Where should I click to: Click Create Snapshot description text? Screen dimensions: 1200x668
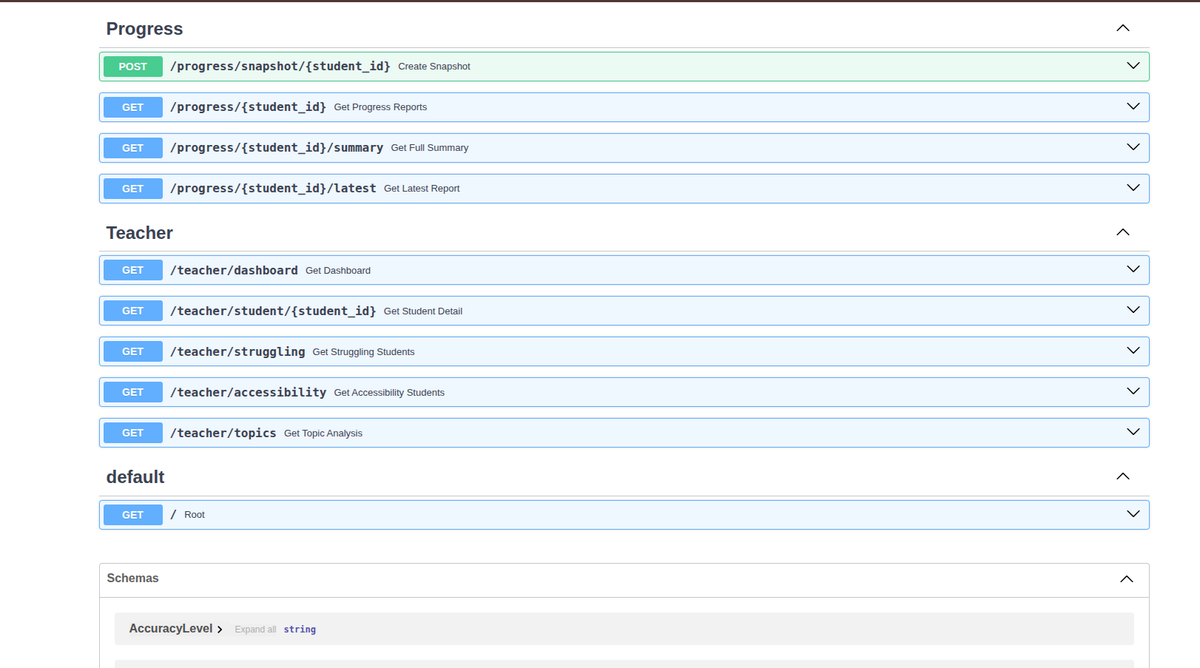[434, 67]
